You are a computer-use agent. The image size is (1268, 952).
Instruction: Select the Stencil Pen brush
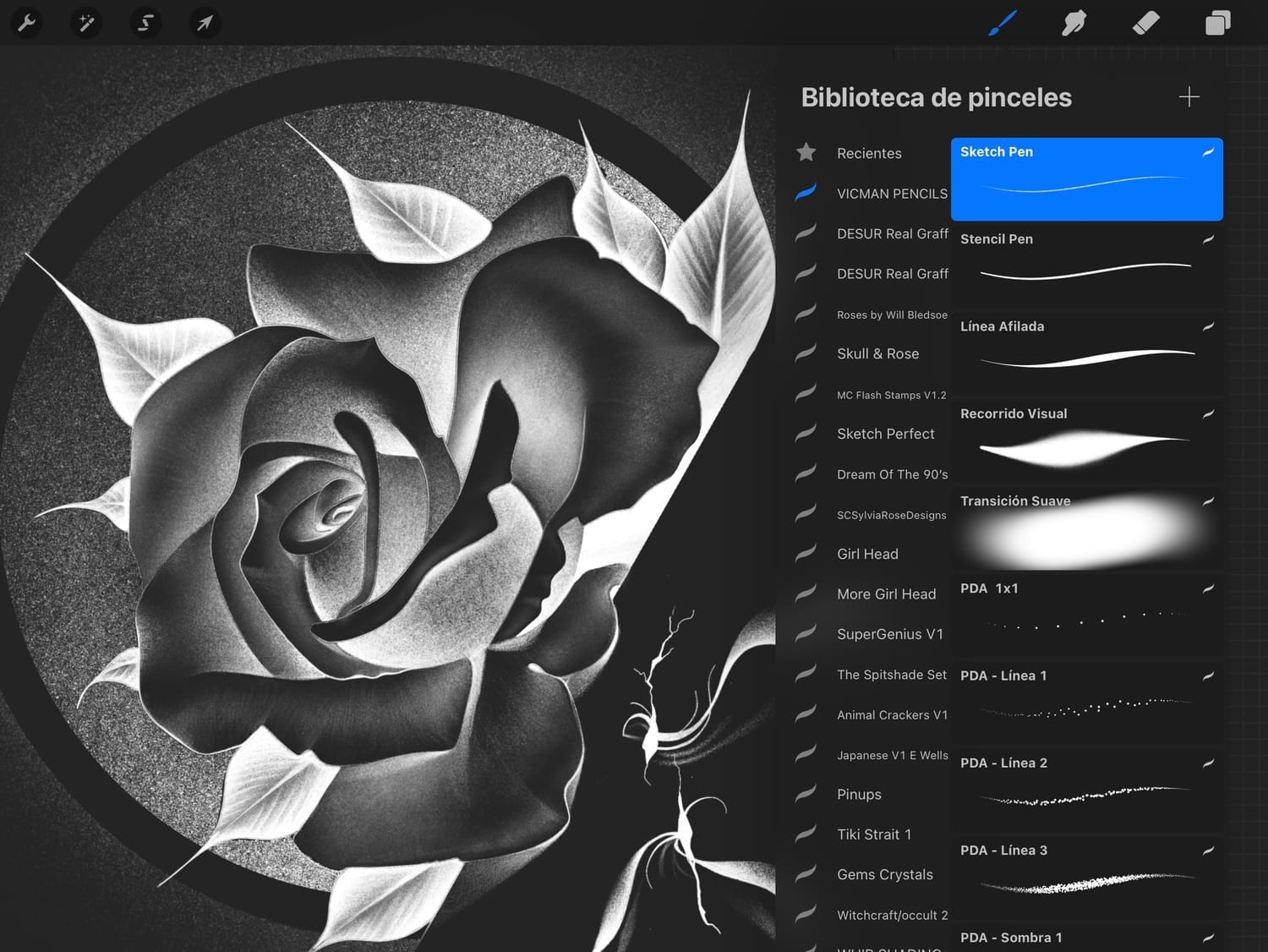(x=1087, y=266)
